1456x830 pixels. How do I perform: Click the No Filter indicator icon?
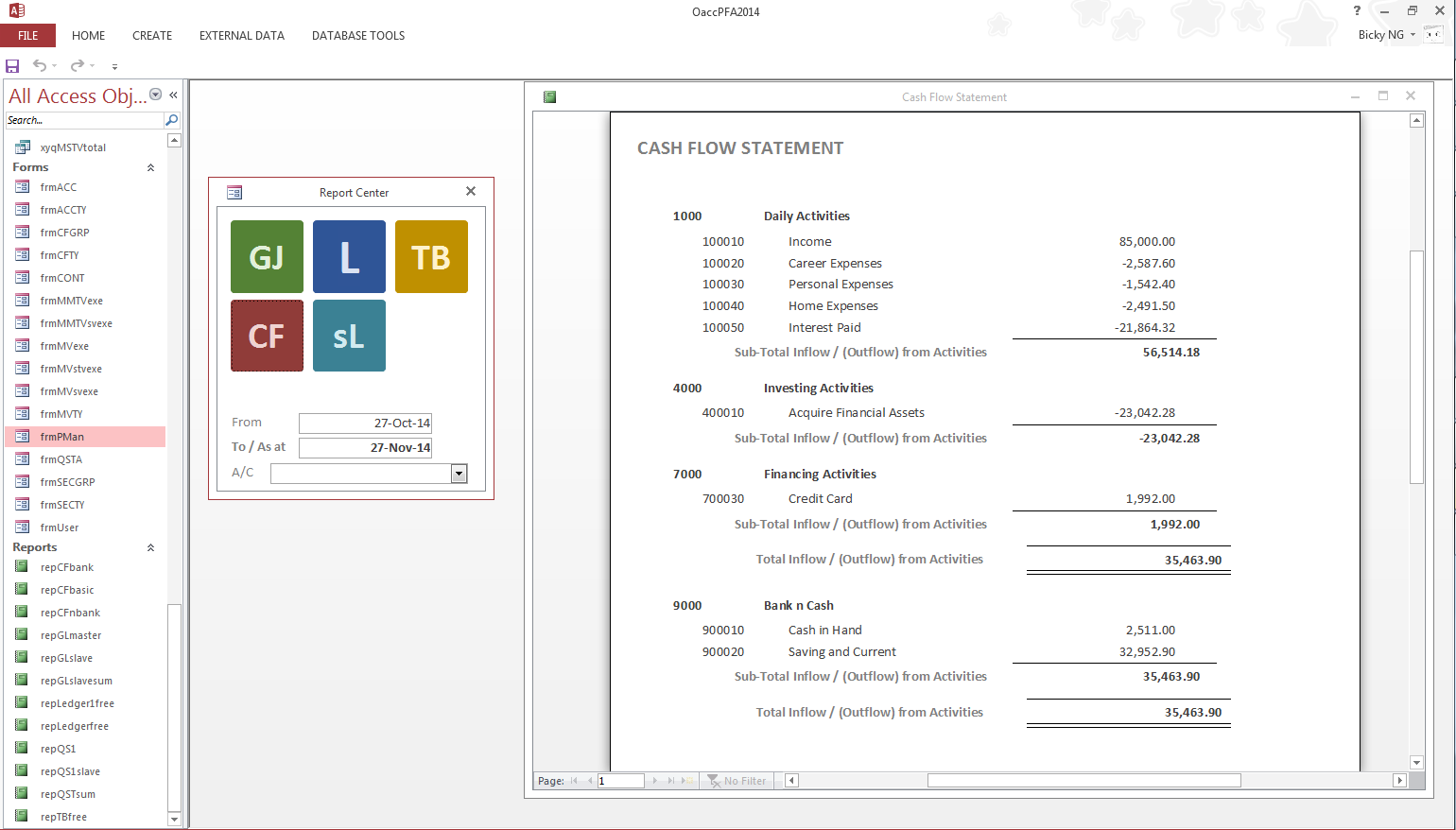(x=714, y=781)
